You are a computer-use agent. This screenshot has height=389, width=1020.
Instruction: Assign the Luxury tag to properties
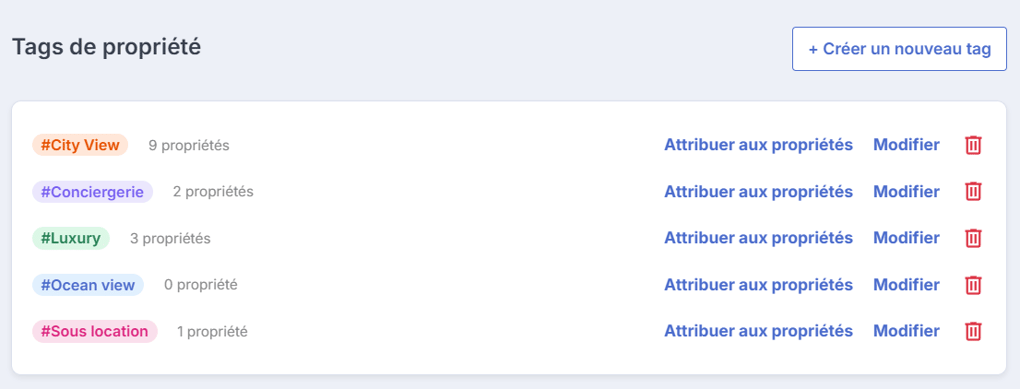point(758,238)
